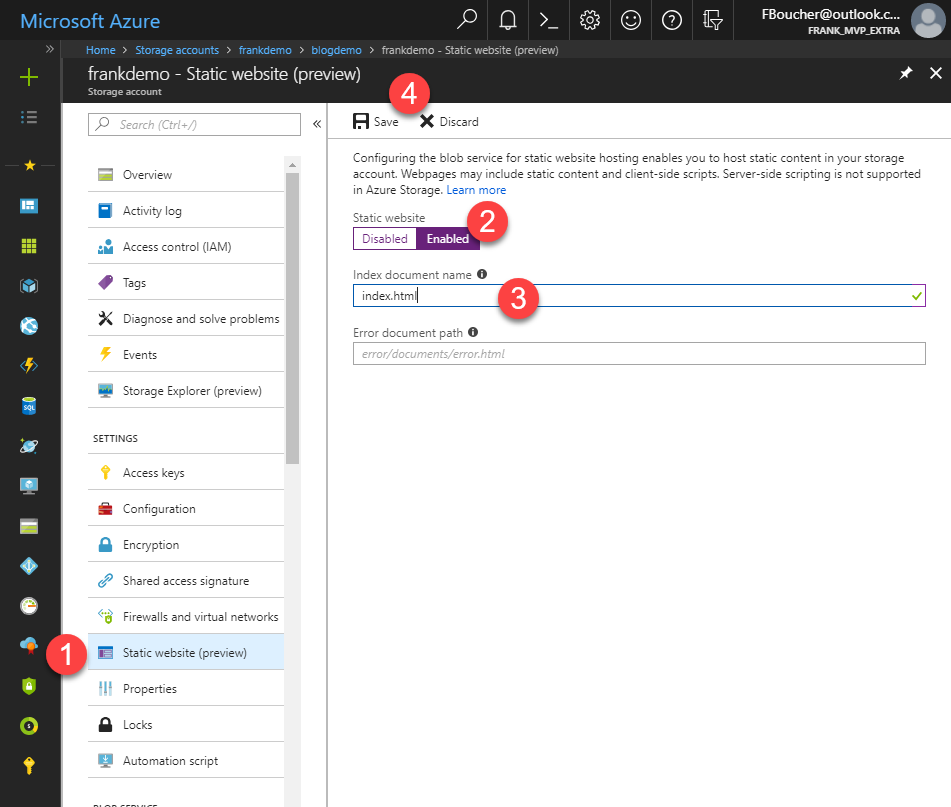Select Static website (preview) menu item

point(184,653)
